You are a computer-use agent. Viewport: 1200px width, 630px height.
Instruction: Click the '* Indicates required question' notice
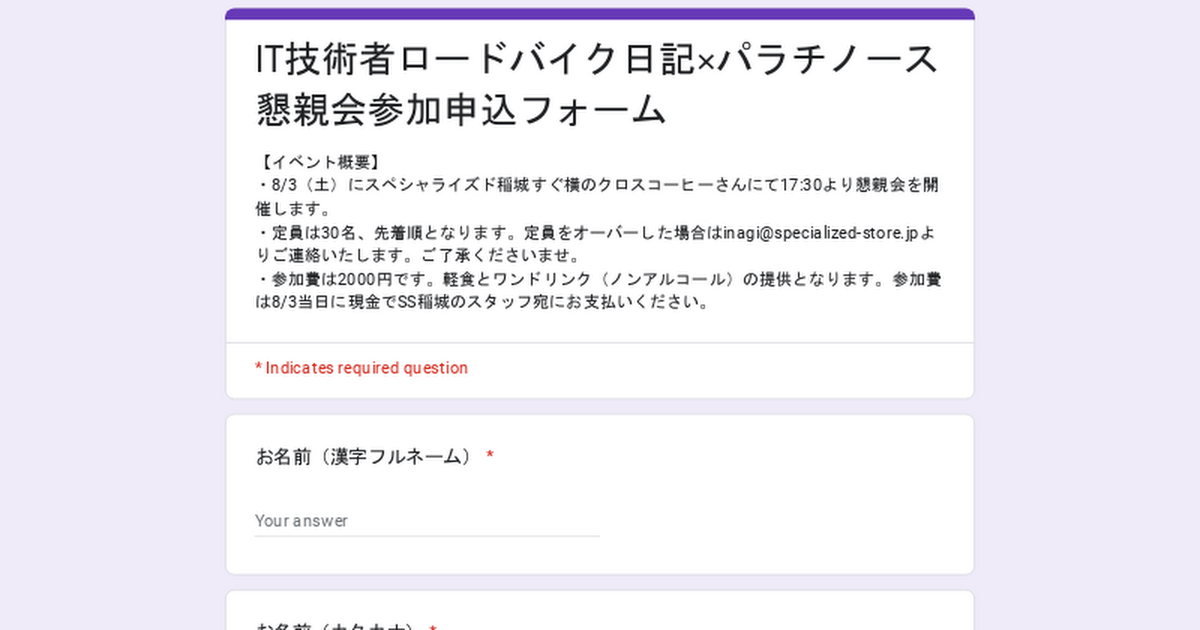[361, 368]
